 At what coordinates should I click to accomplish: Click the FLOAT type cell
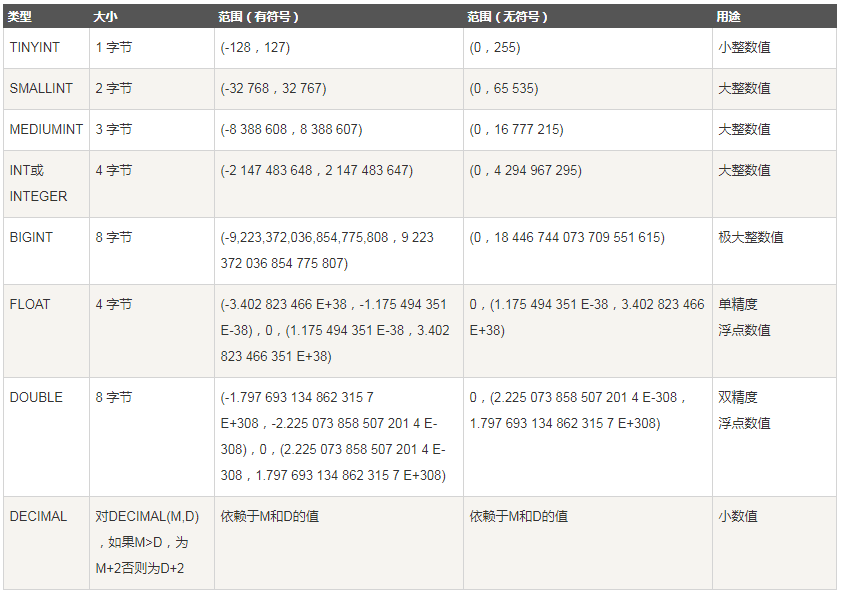click(47, 331)
